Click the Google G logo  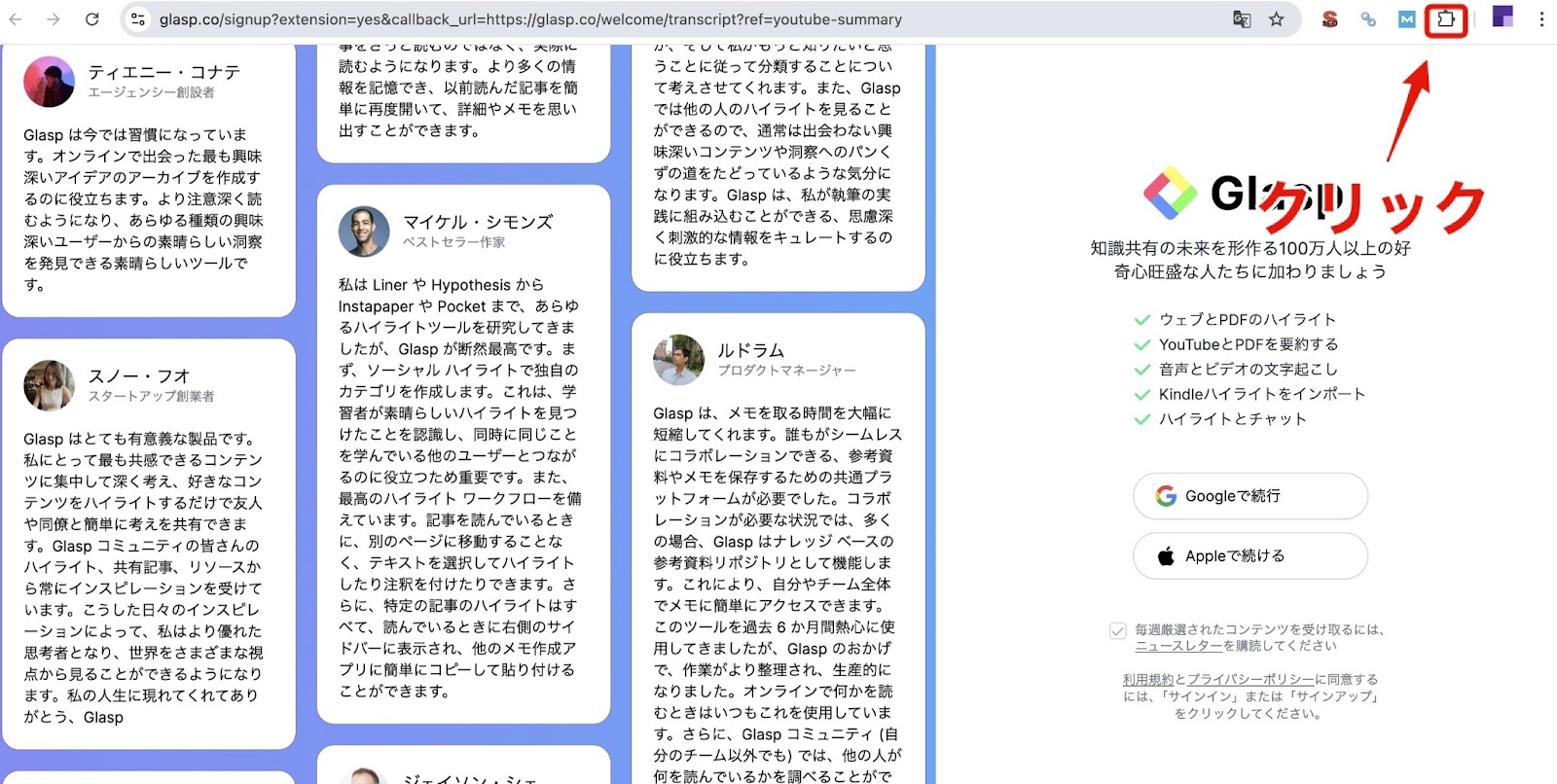tap(1166, 496)
